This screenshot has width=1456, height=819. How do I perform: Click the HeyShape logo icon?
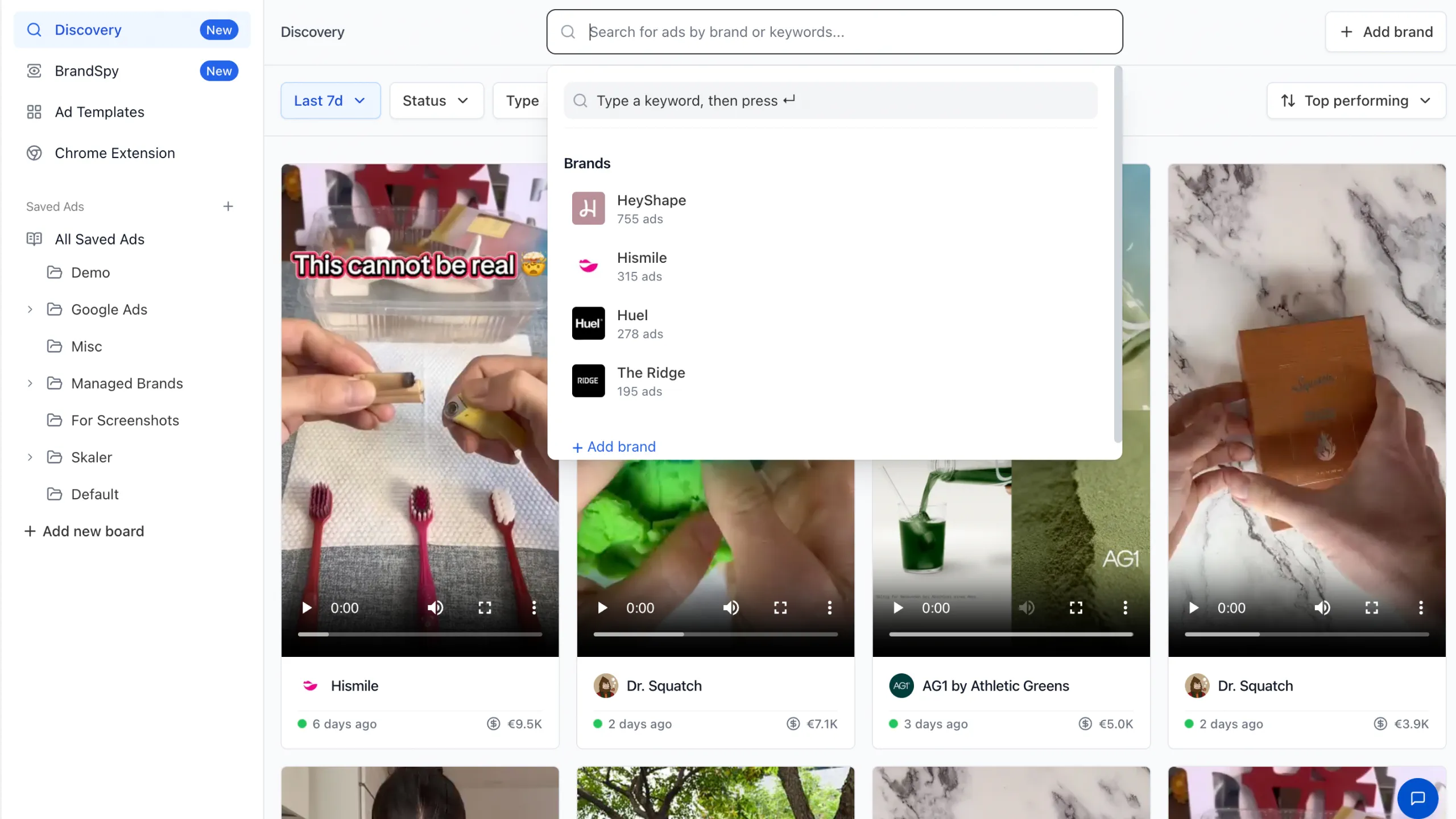pos(588,208)
